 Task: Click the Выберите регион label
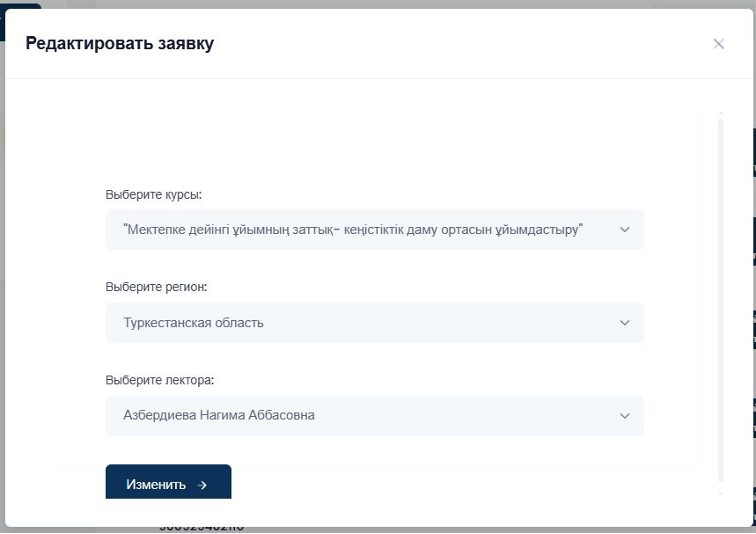(x=156, y=287)
